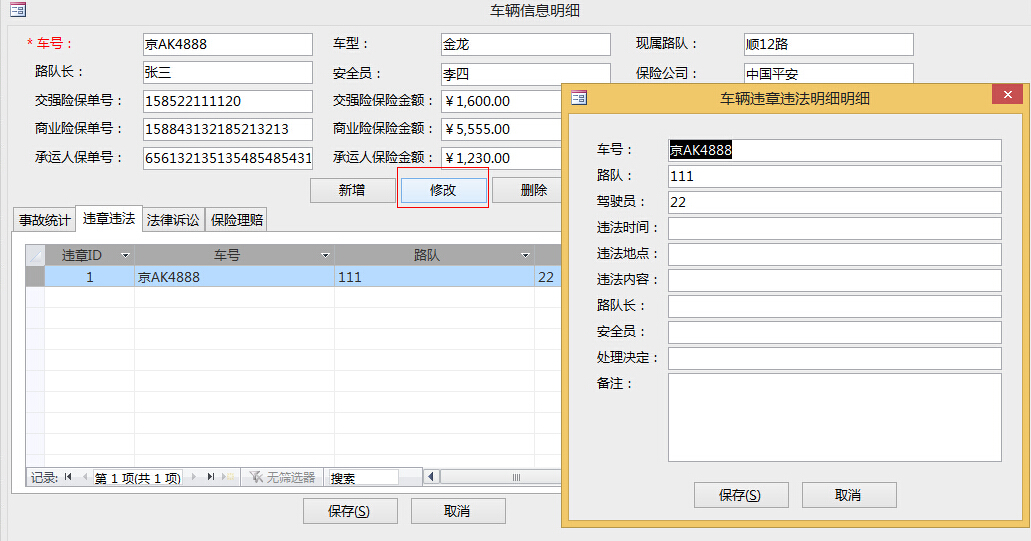The width and height of the screenshot is (1031, 541).
Task: Click the empty 违法内容 field
Action: click(834, 280)
